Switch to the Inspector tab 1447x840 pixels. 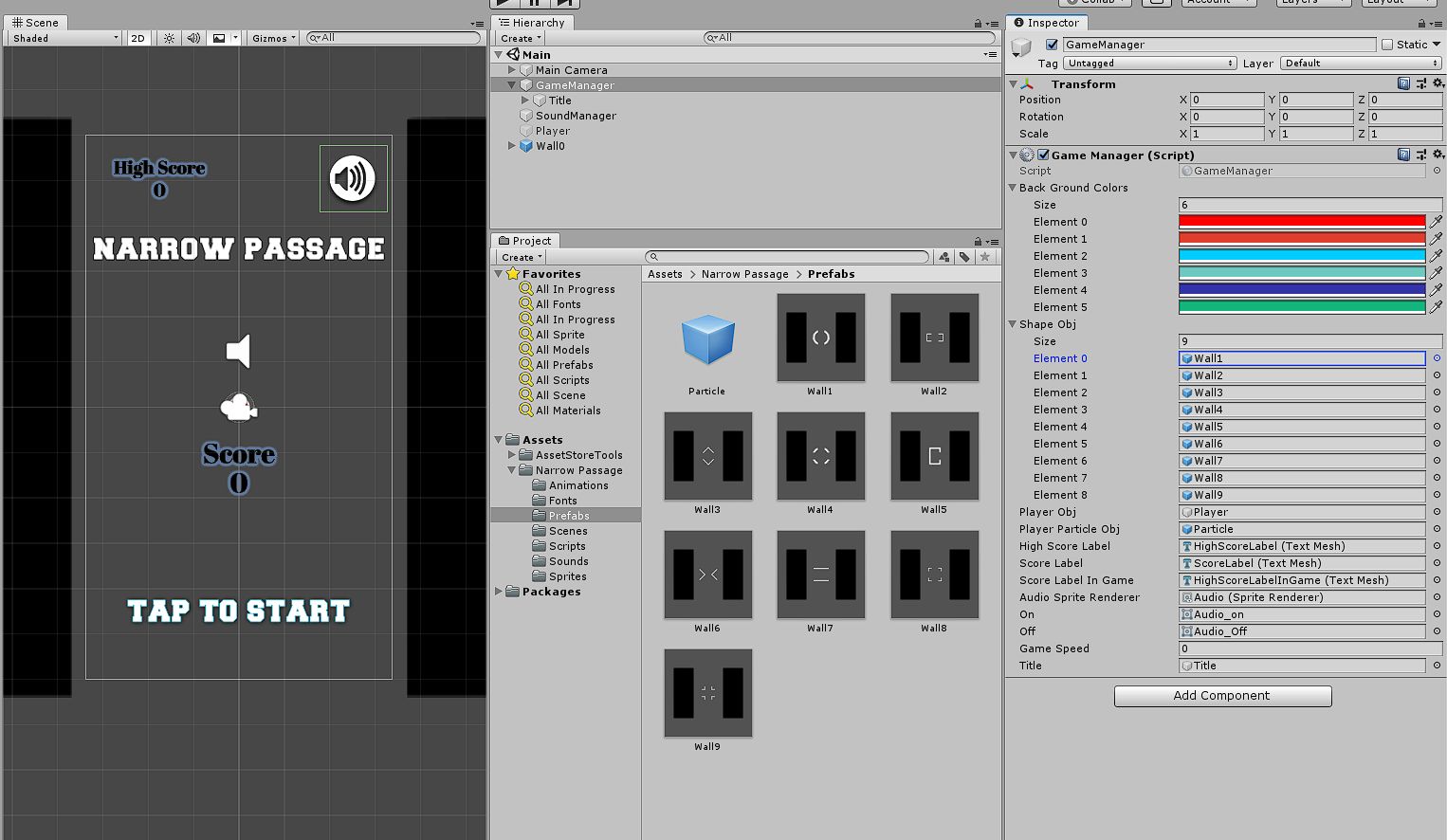coord(1046,23)
